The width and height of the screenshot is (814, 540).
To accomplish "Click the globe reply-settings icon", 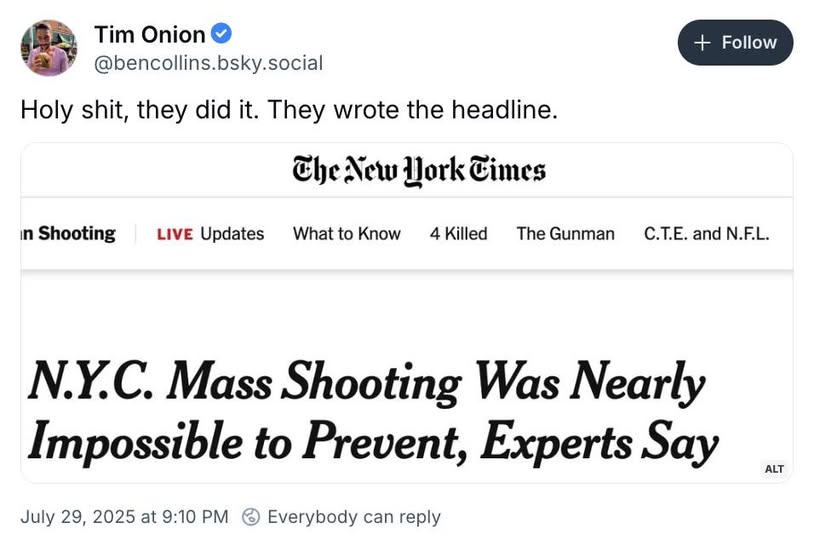I will tap(251, 517).
